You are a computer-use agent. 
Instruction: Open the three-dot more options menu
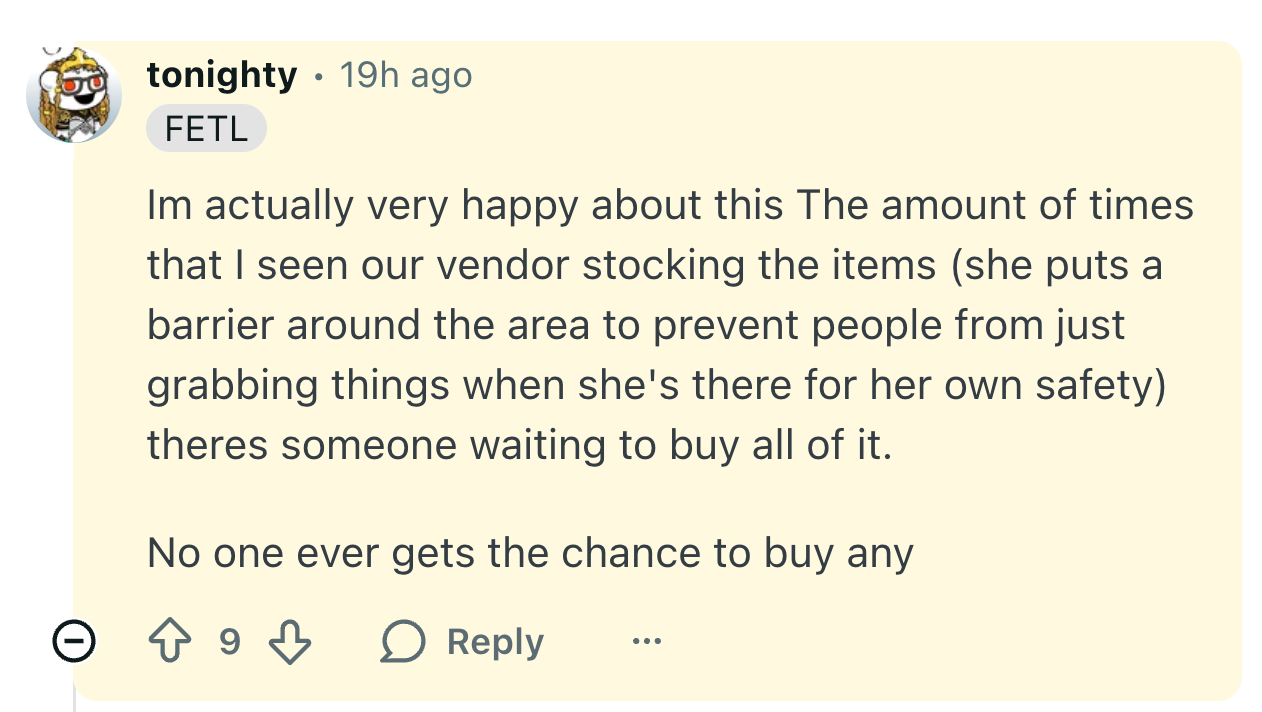pyautogui.click(x=646, y=641)
